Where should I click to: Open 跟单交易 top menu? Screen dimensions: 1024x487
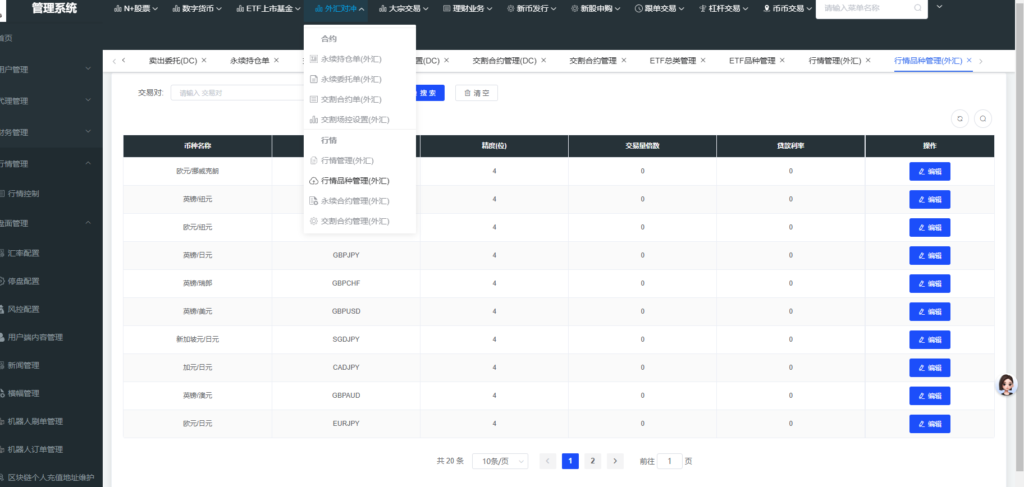659,8
